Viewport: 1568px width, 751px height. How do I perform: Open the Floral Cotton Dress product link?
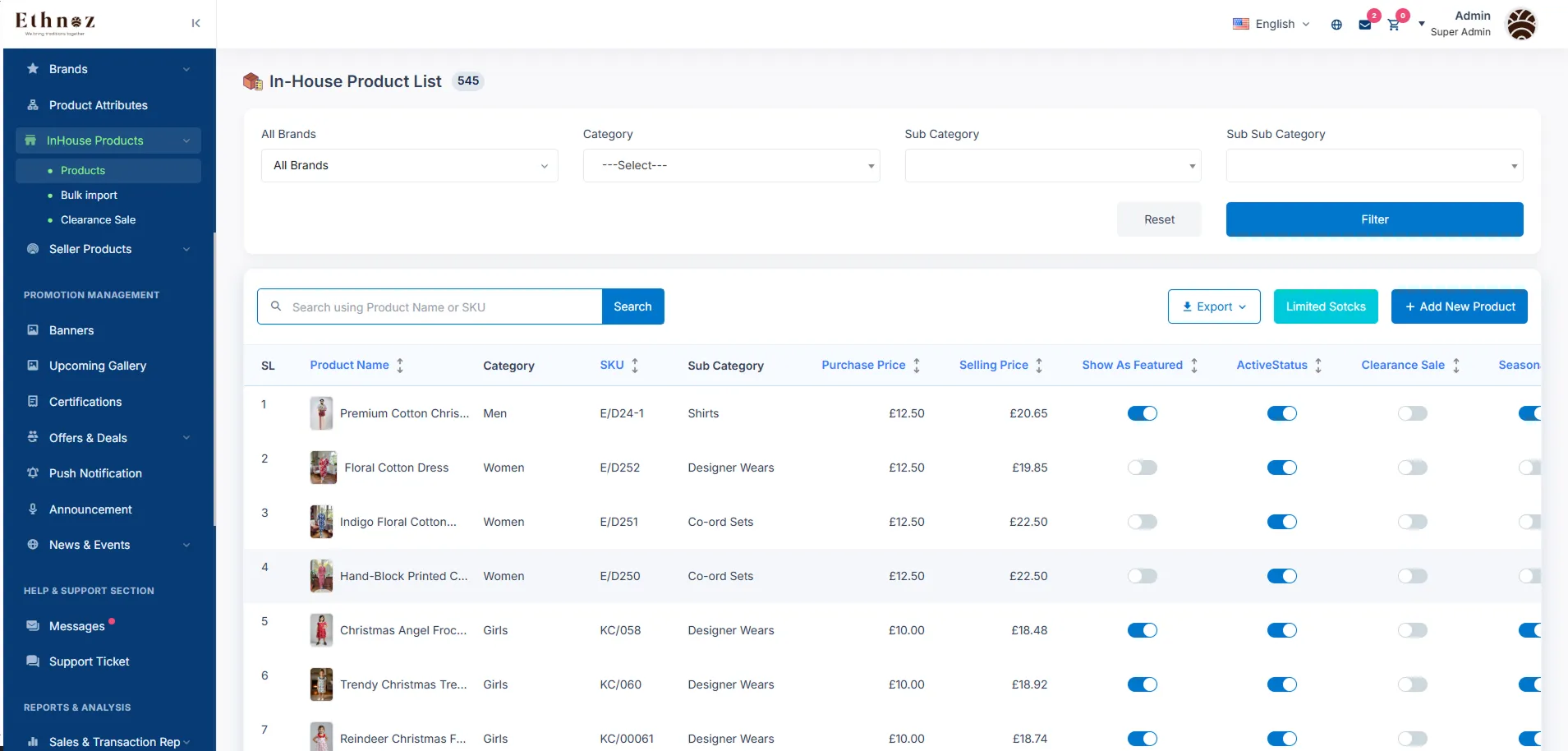point(397,468)
